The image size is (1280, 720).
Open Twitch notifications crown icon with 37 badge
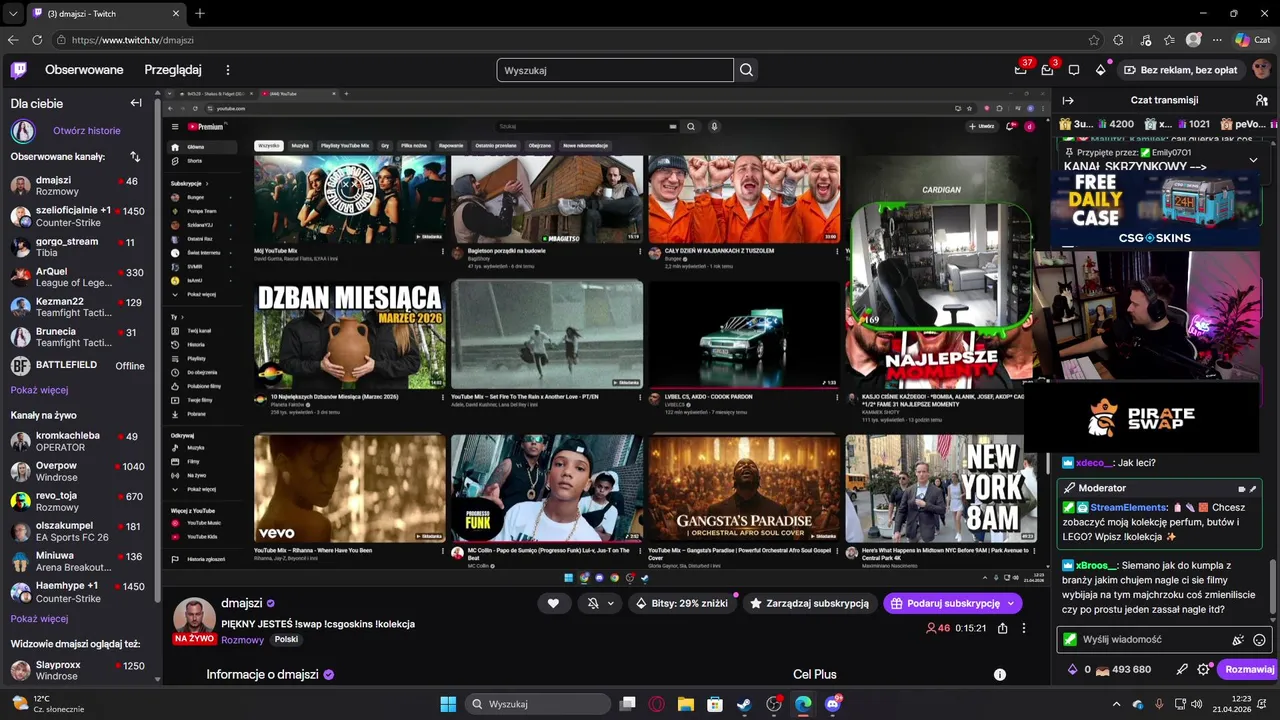(x=1021, y=70)
